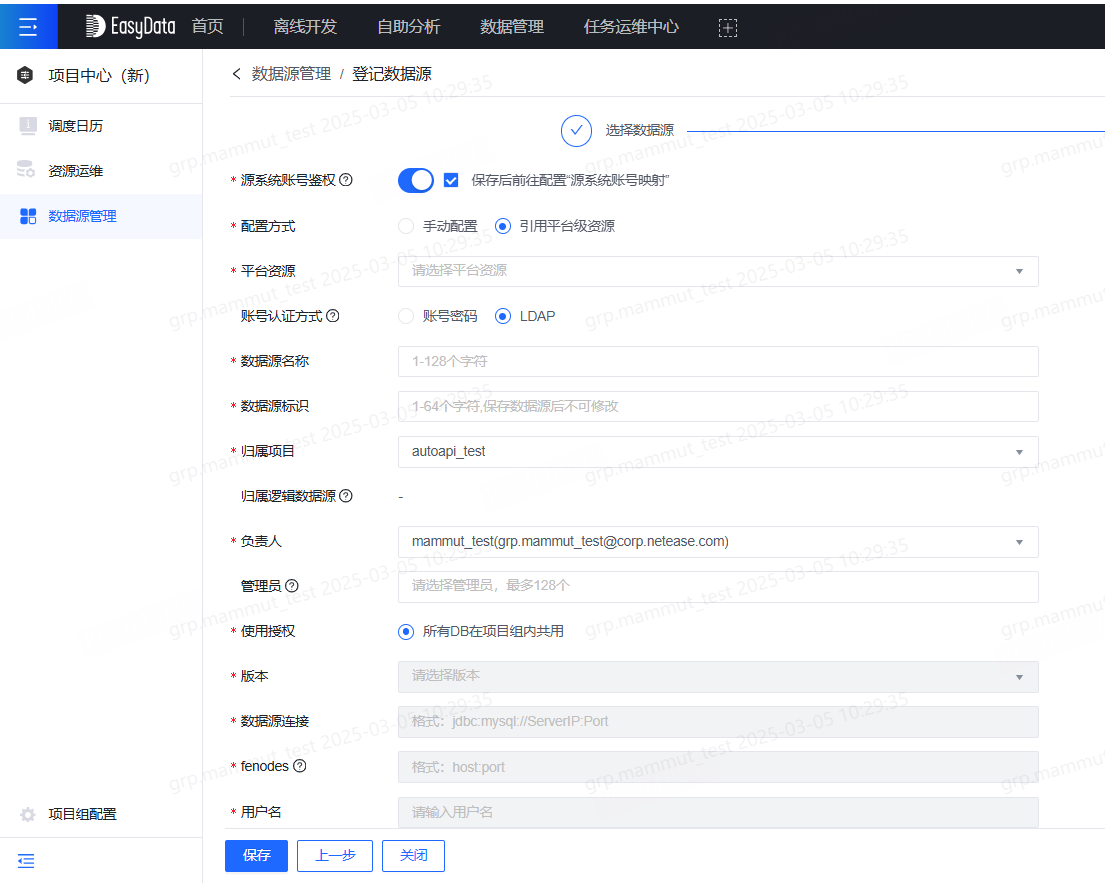
Task: Click the 数据源管理 grid icon
Action: click(28, 216)
